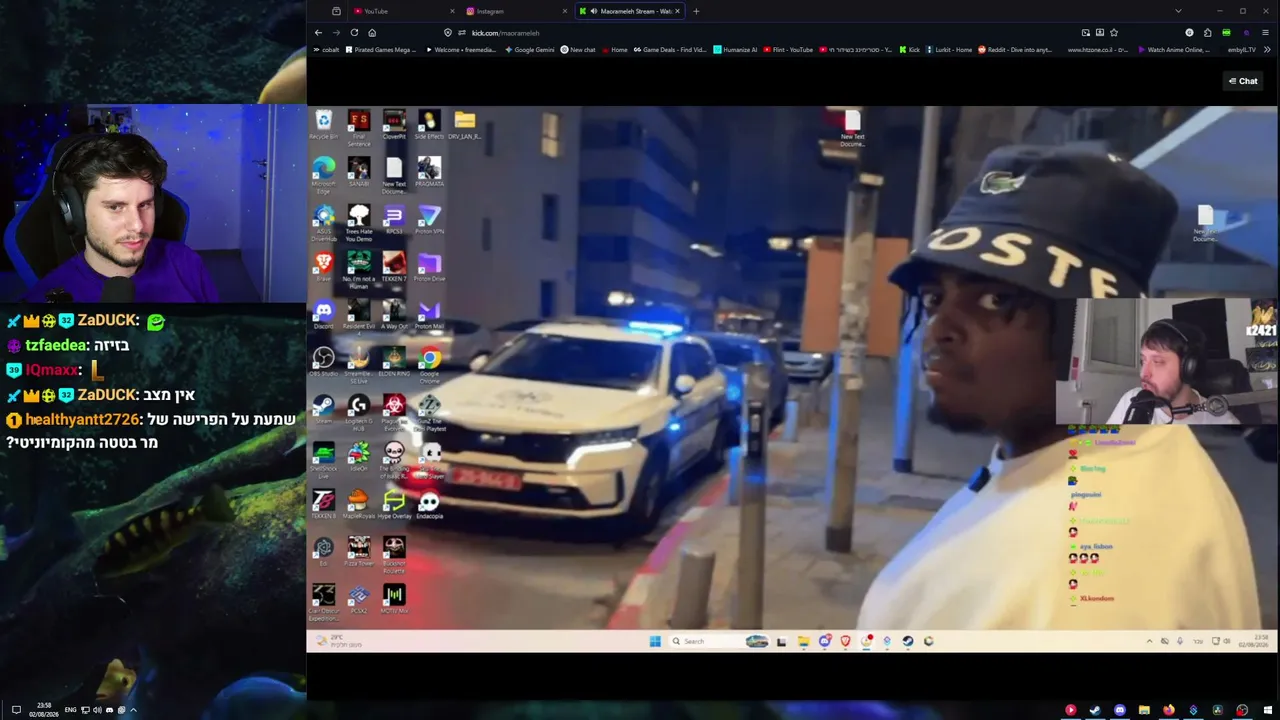Launch TEKKEN 7 desktop shortcut

coord(394,266)
